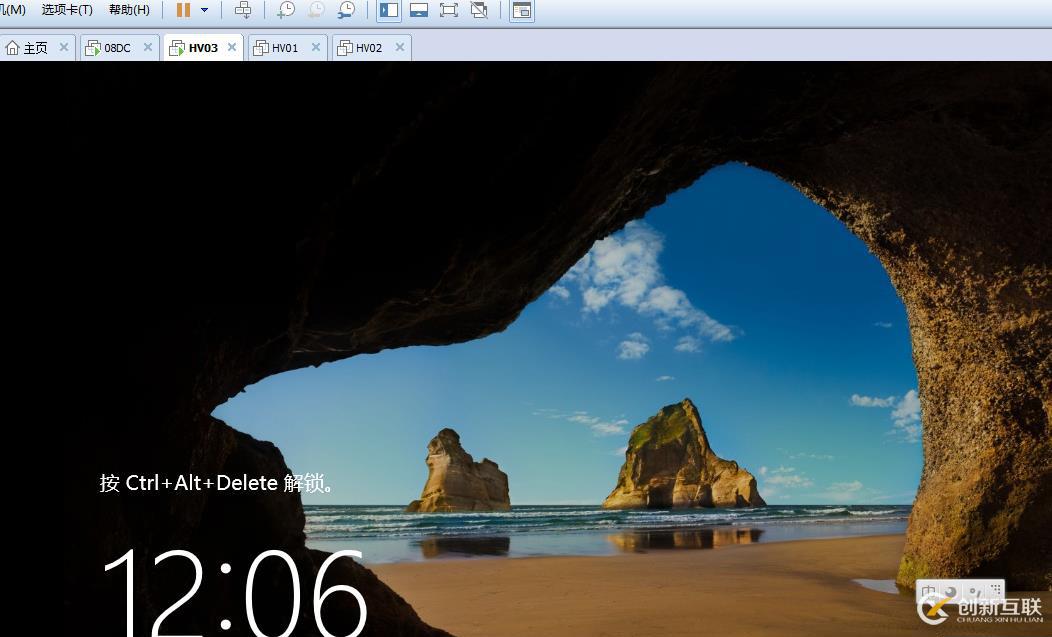
Task: Close the 08DC tab
Action: pos(148,47)
